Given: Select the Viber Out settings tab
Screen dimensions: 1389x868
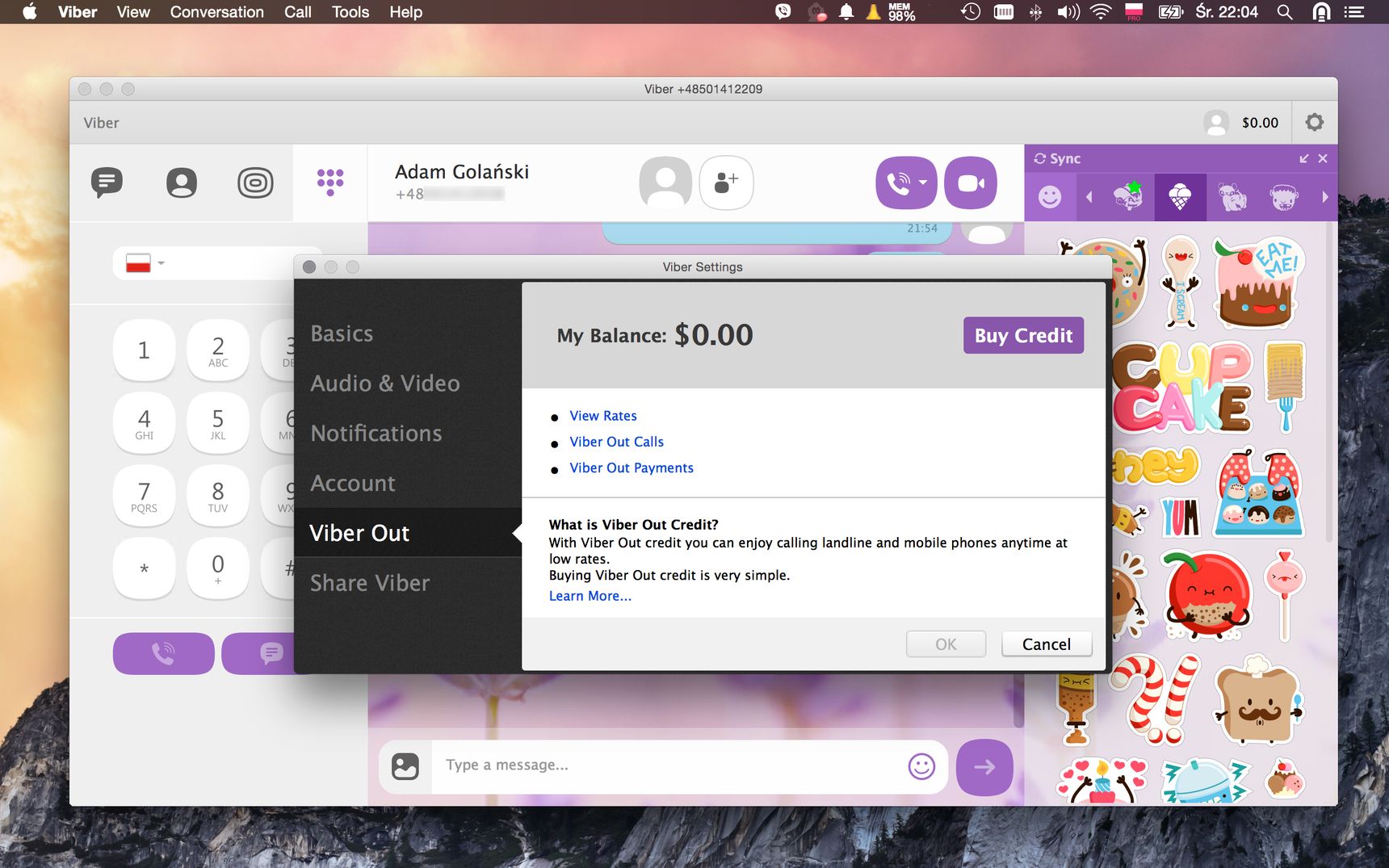Looking at the screenshot, I should [x=359, y=533].
